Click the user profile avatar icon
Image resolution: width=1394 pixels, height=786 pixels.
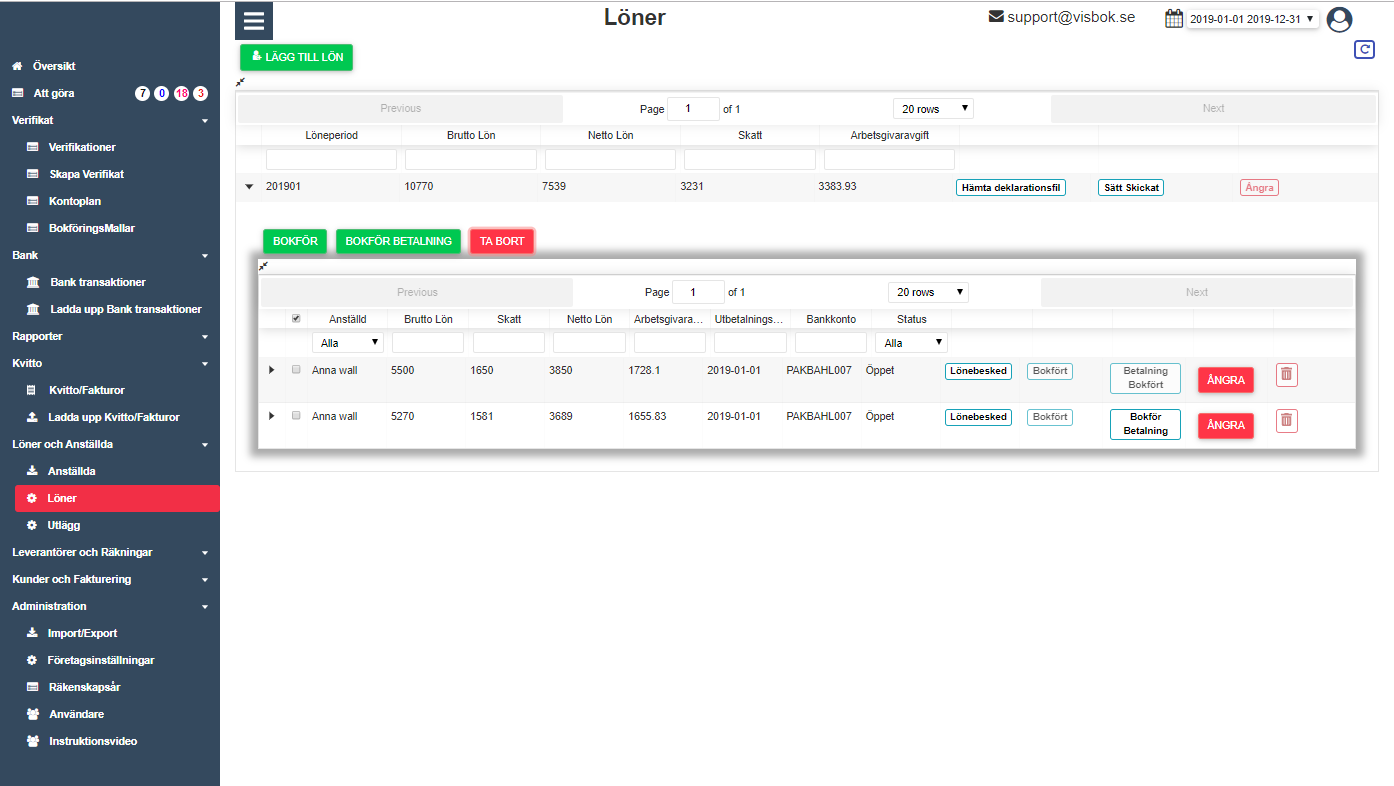[1338, 20]
